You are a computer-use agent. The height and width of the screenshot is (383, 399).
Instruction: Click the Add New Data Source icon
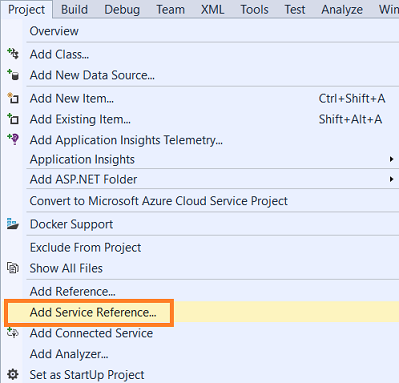coord(13,75)
